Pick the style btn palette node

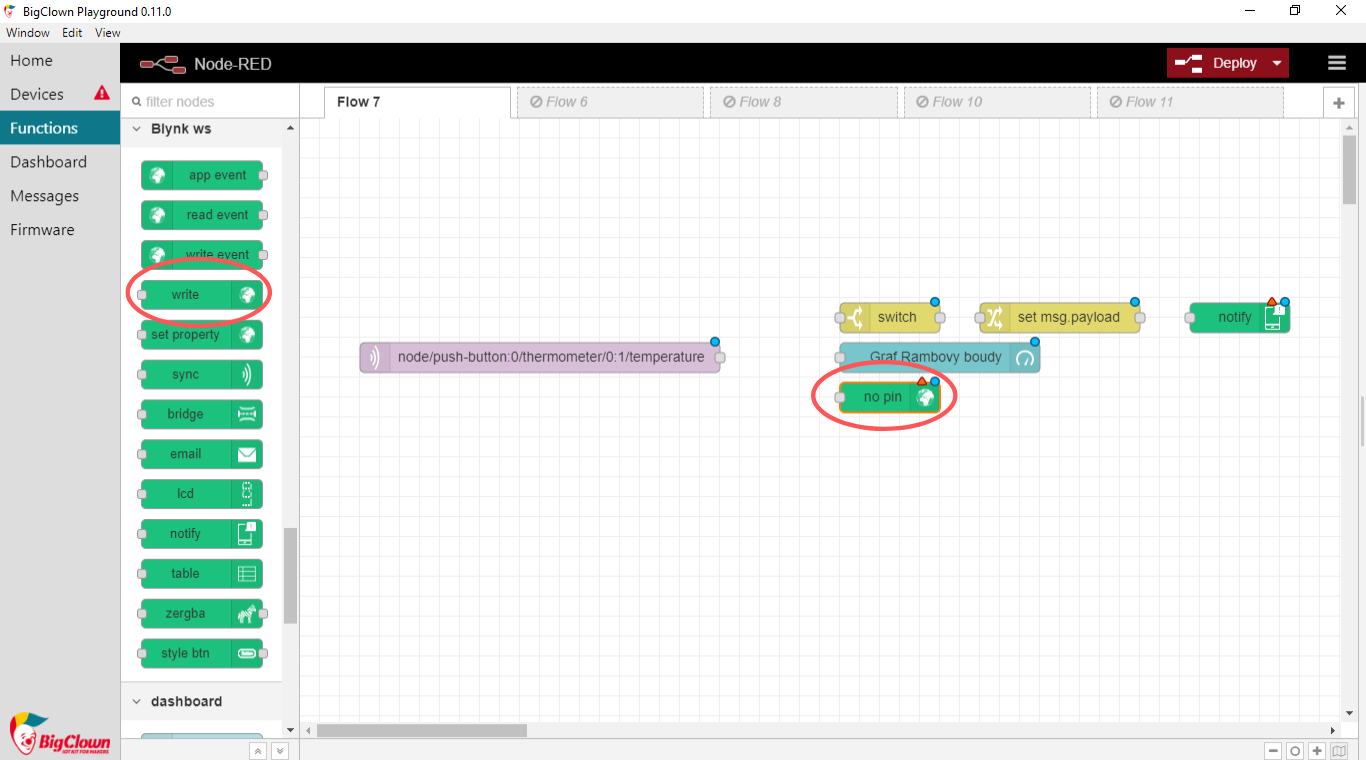202,654
